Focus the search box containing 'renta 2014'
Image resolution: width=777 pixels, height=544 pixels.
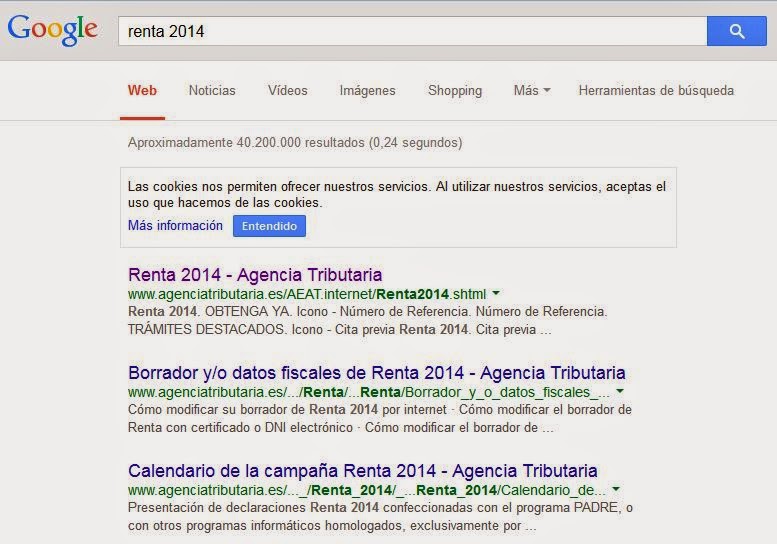412,31
